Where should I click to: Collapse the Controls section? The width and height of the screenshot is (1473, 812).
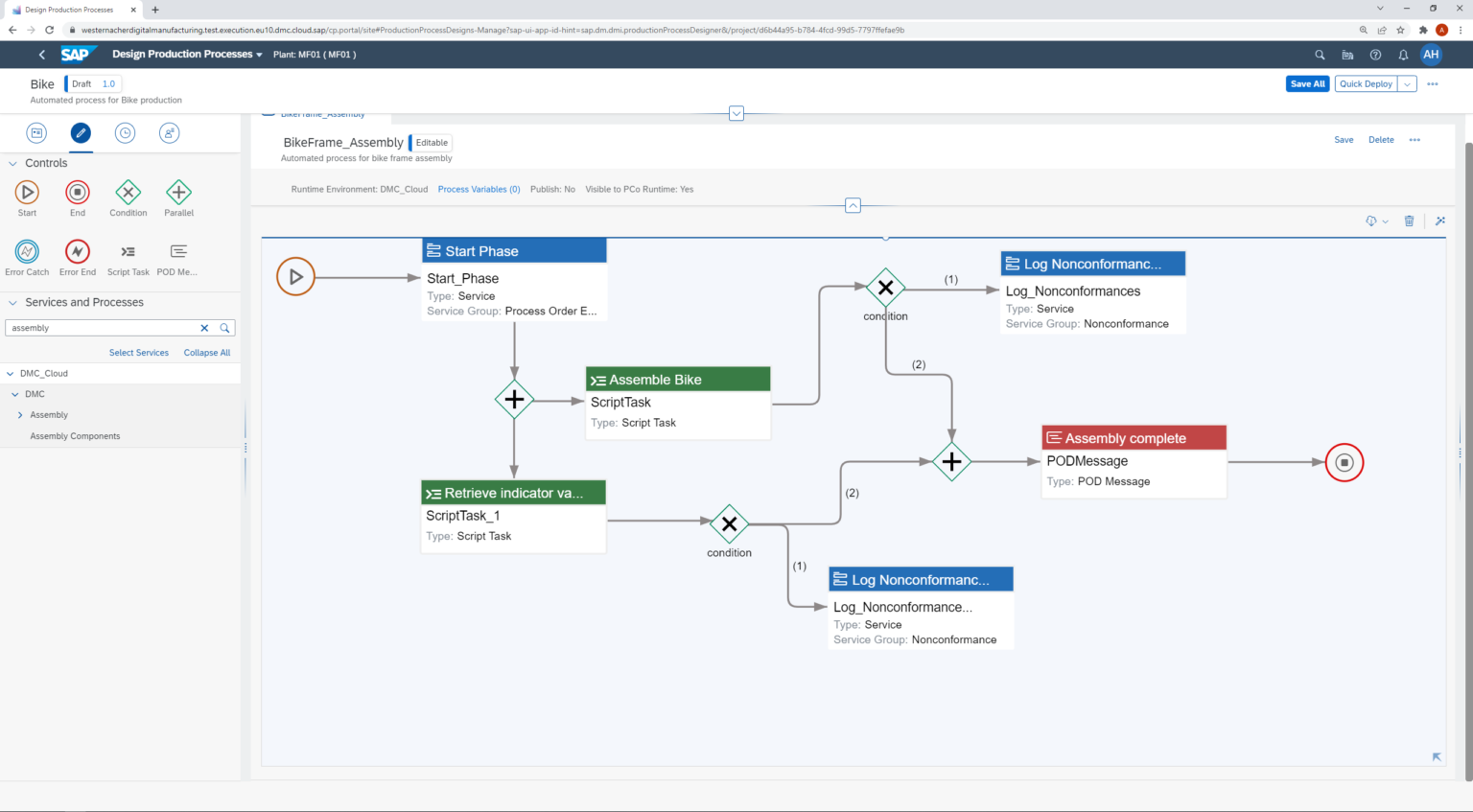(12, 163)
